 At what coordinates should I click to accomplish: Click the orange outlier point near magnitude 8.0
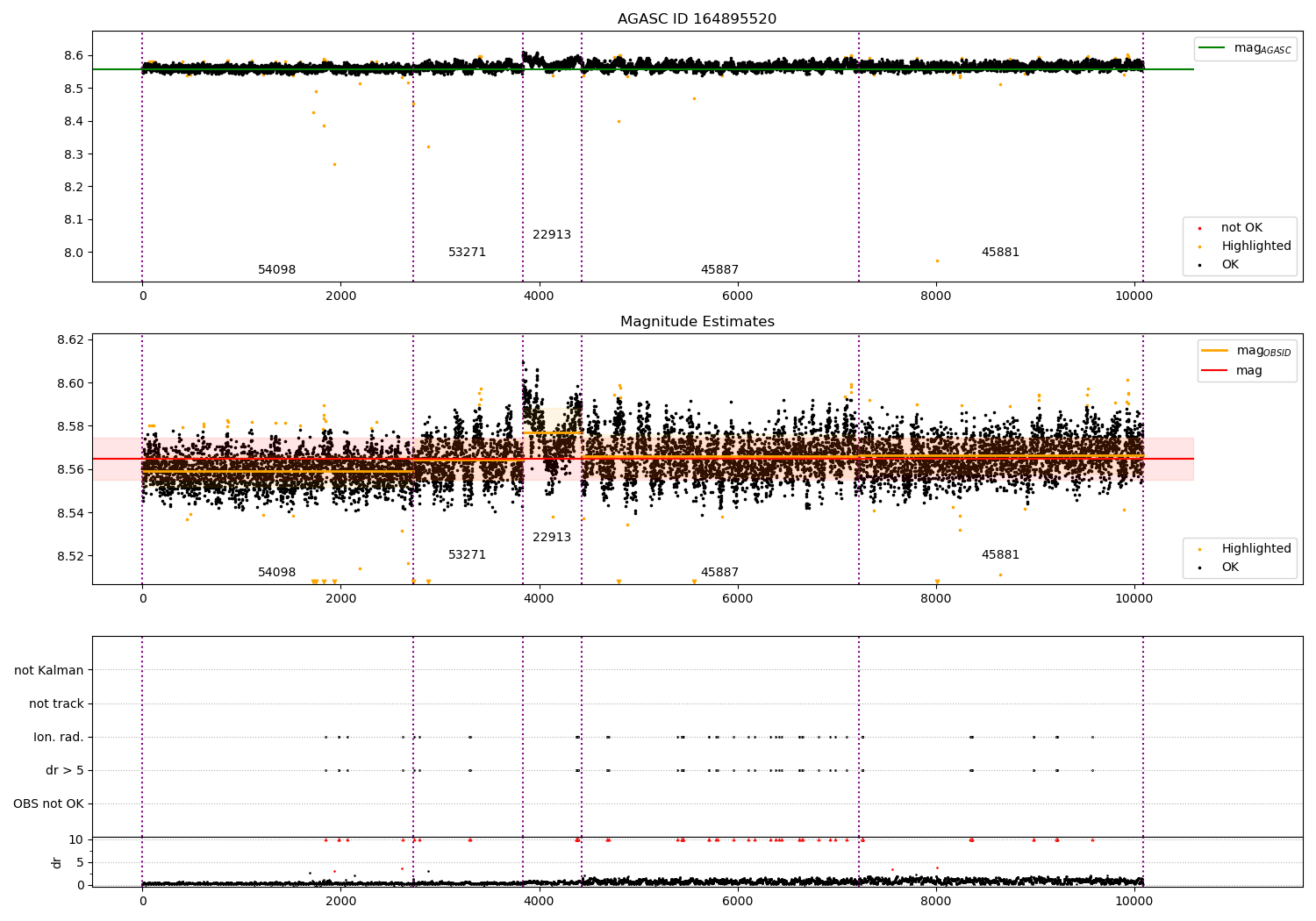pyautogui.click(x=937, y=261)
